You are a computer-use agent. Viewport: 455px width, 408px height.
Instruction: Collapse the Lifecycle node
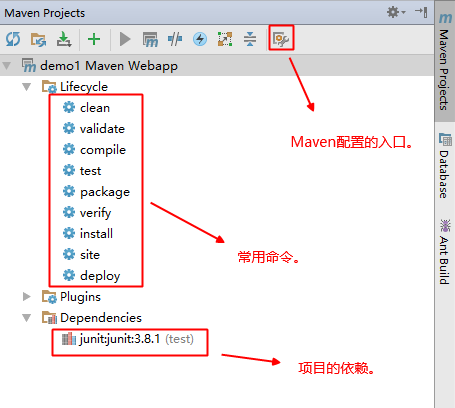pos(27,87)
